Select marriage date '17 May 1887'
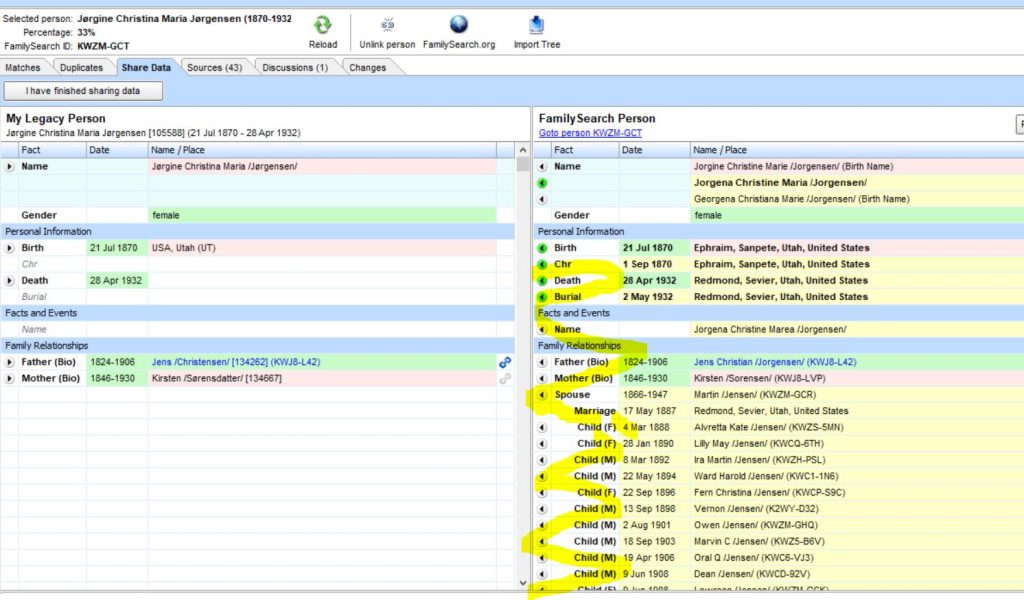The height and width of the screenshot is (600, 1024). click(655, 411)
